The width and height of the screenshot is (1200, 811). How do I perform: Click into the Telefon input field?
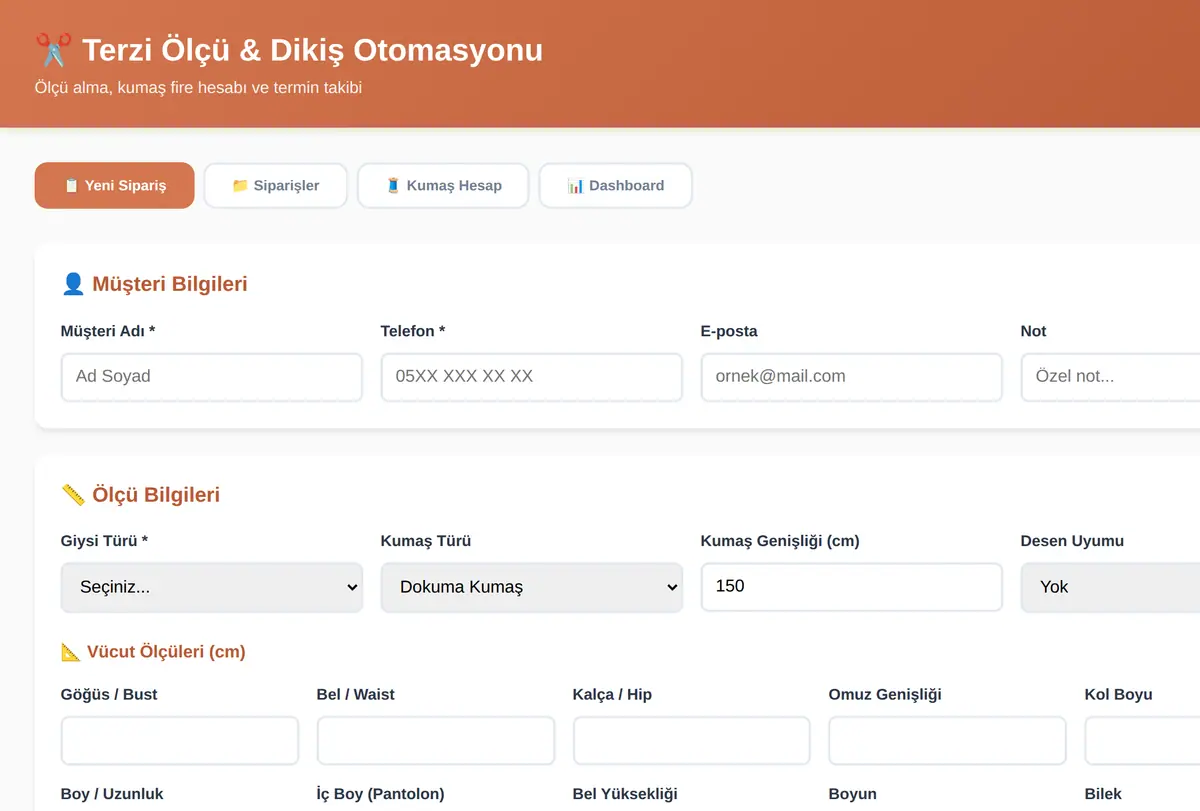pos(532,377)
